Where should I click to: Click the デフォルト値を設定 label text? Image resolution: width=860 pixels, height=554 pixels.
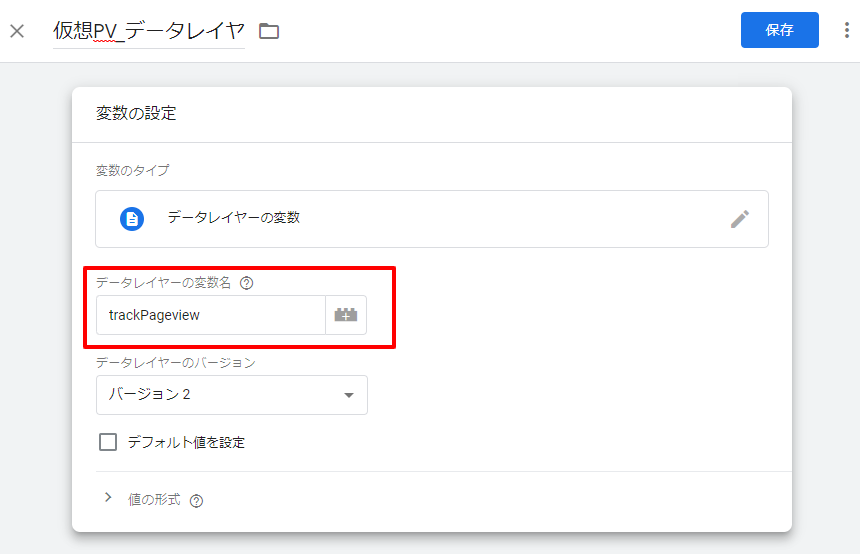186,442
